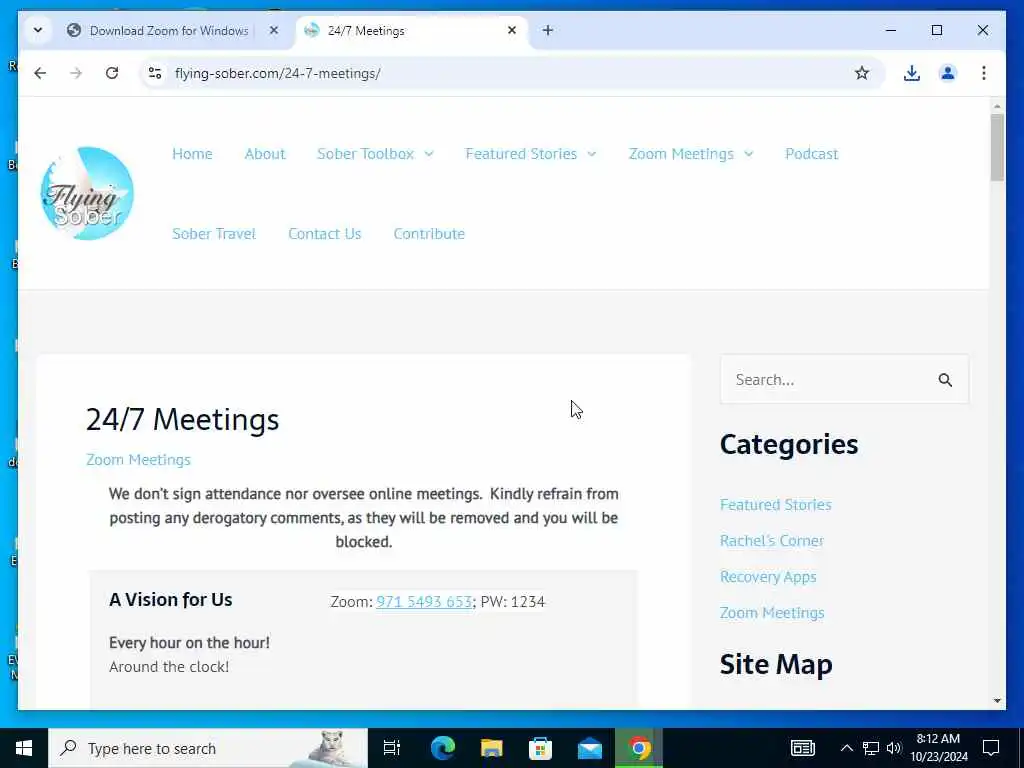Open Chrome three-dot menu
The width and height of the screenshot is (1024, 768).
point(984,73)
